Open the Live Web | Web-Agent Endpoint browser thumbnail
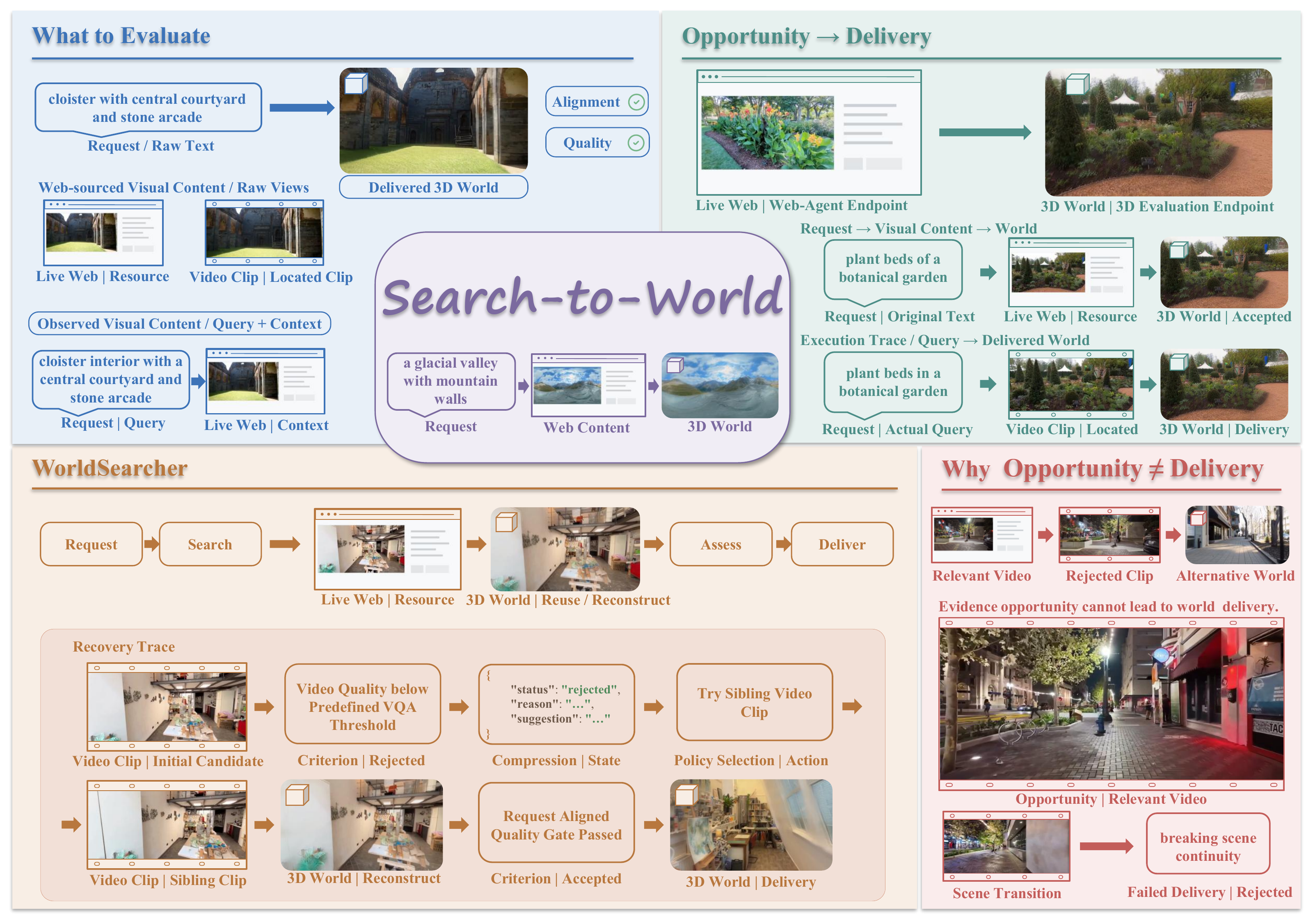Viewport: 1313px width, 924px height. pyautogui.click(x=809, y=133)
